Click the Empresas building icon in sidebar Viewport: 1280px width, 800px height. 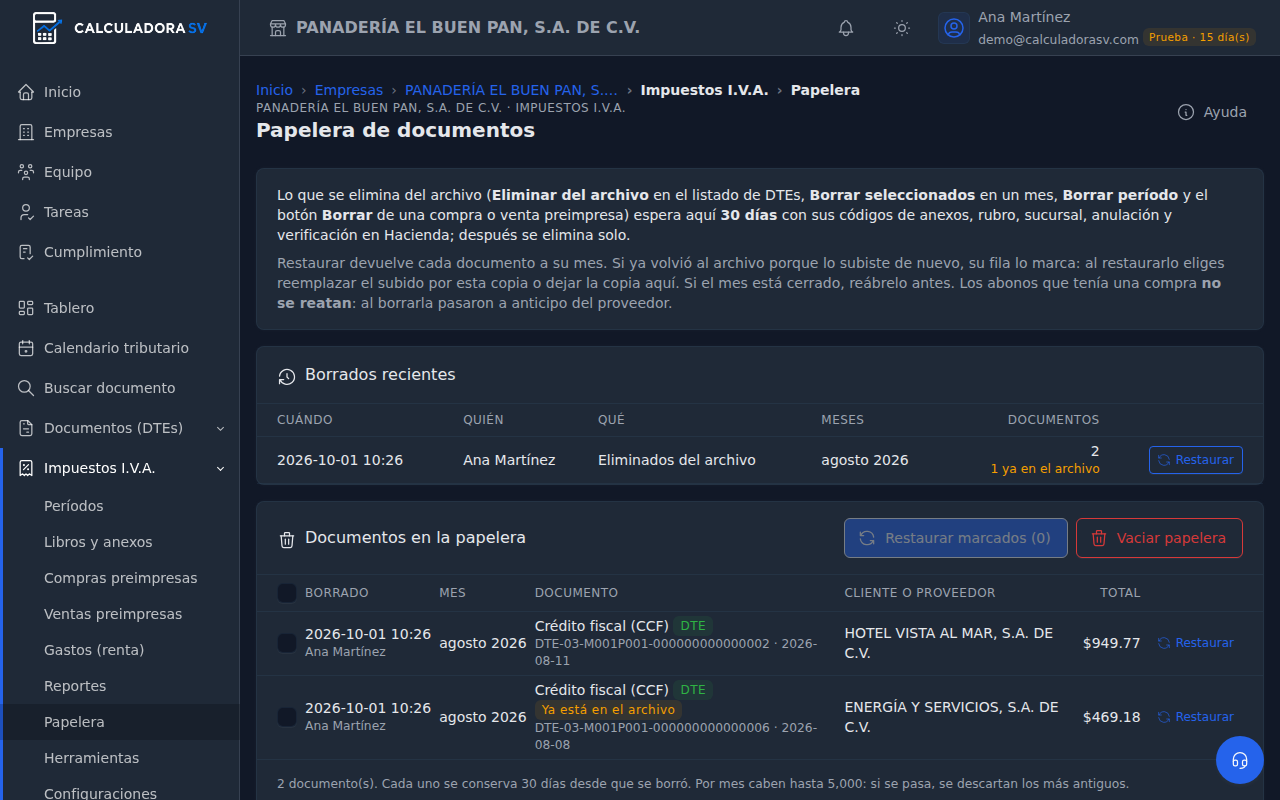click(26, 132)
